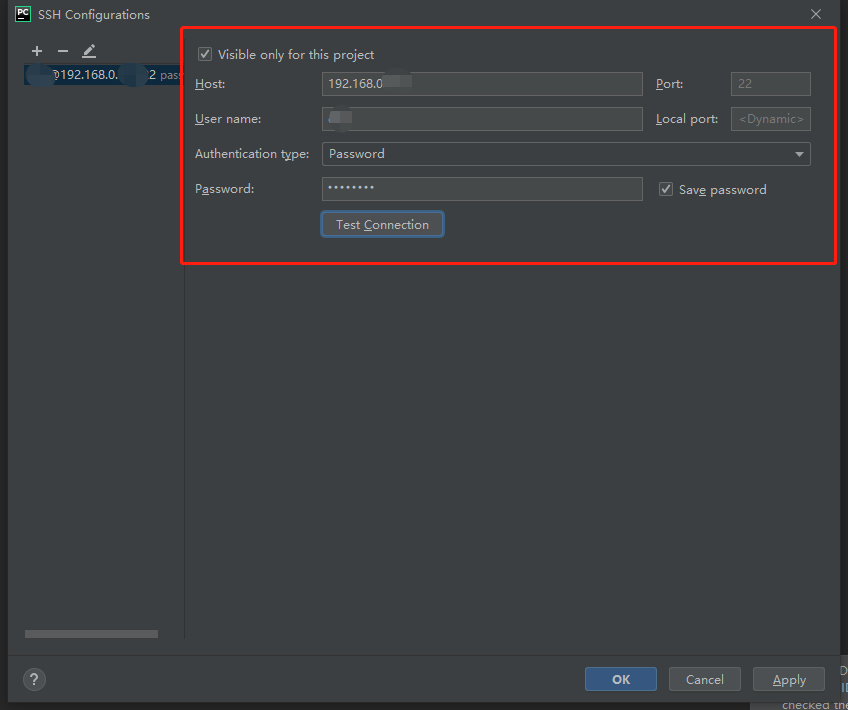848x710 pixels.
Task: Select the pencil edit icon in toolbar
Action: [x=89, y=51]
